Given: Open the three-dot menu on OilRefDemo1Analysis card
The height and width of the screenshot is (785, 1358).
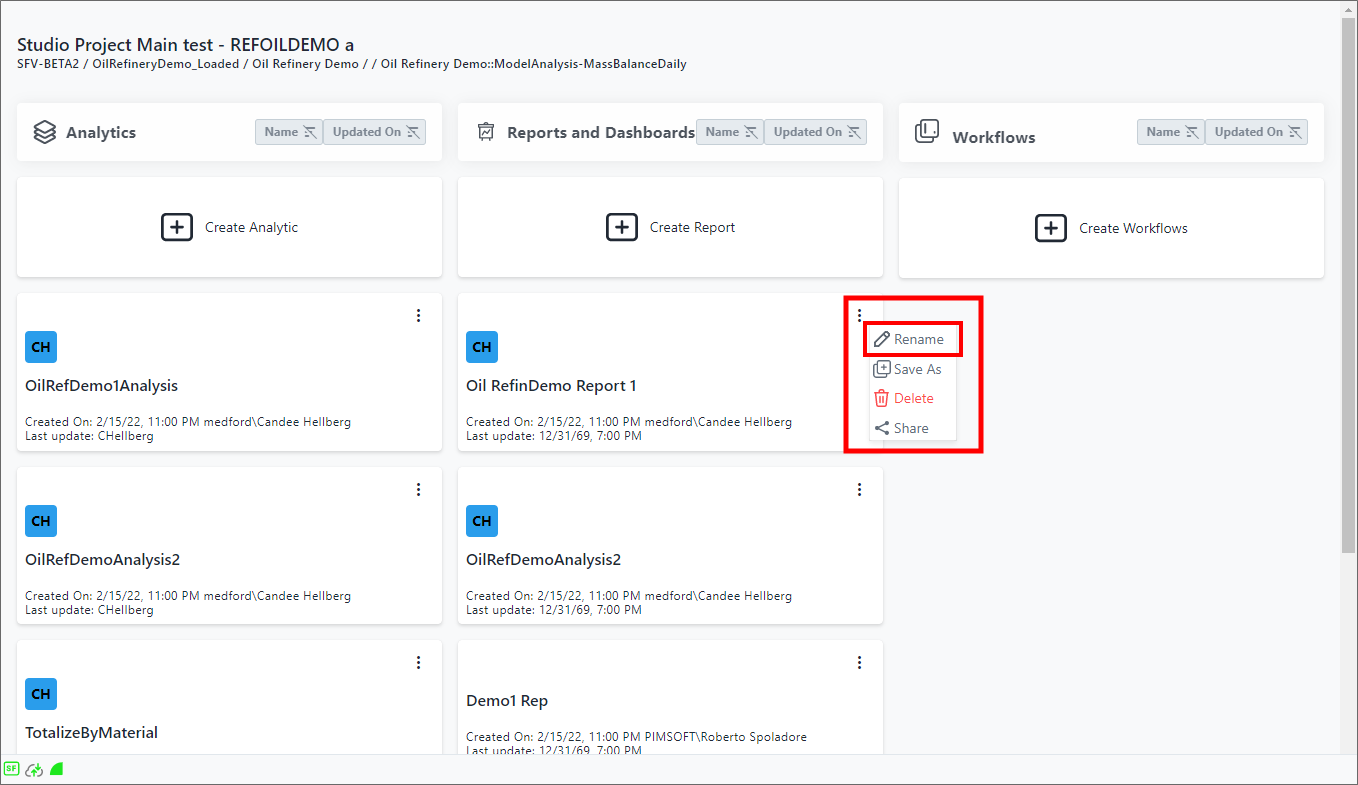Looking at the screenshot, I should tap(419, 315).
